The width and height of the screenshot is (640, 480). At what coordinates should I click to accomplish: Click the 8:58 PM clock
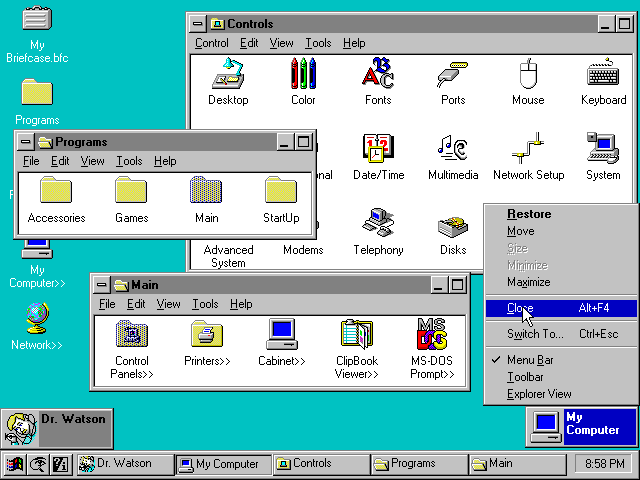click(604, 464)
